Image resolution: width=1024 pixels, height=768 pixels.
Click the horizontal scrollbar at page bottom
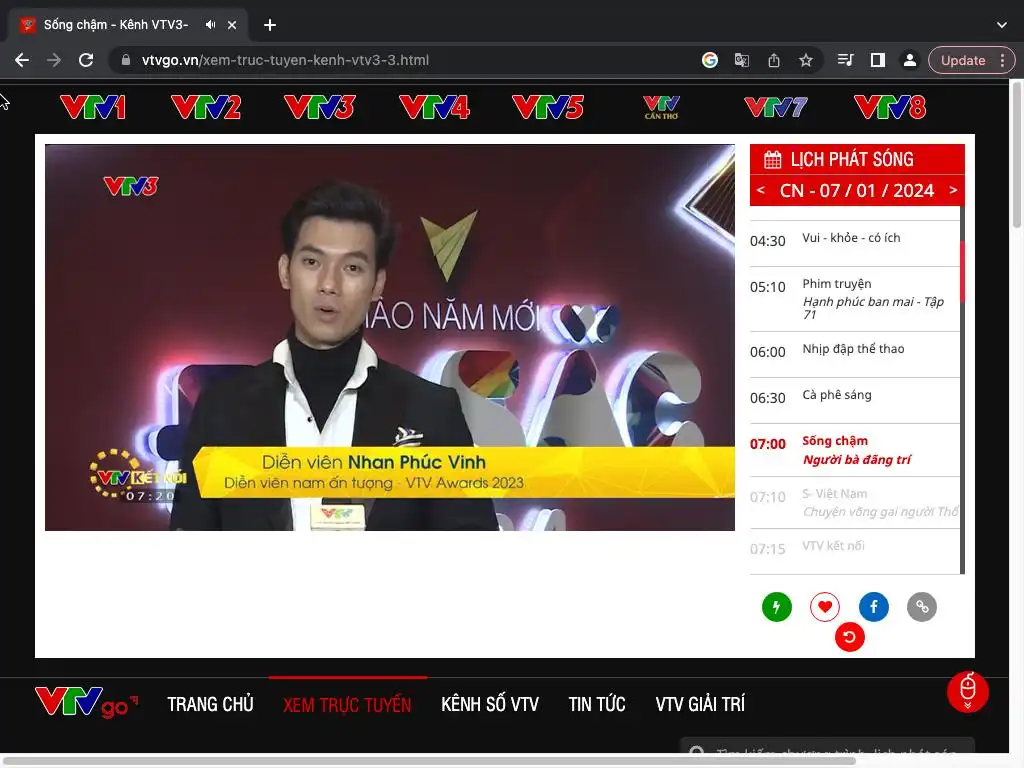point(431,761)
